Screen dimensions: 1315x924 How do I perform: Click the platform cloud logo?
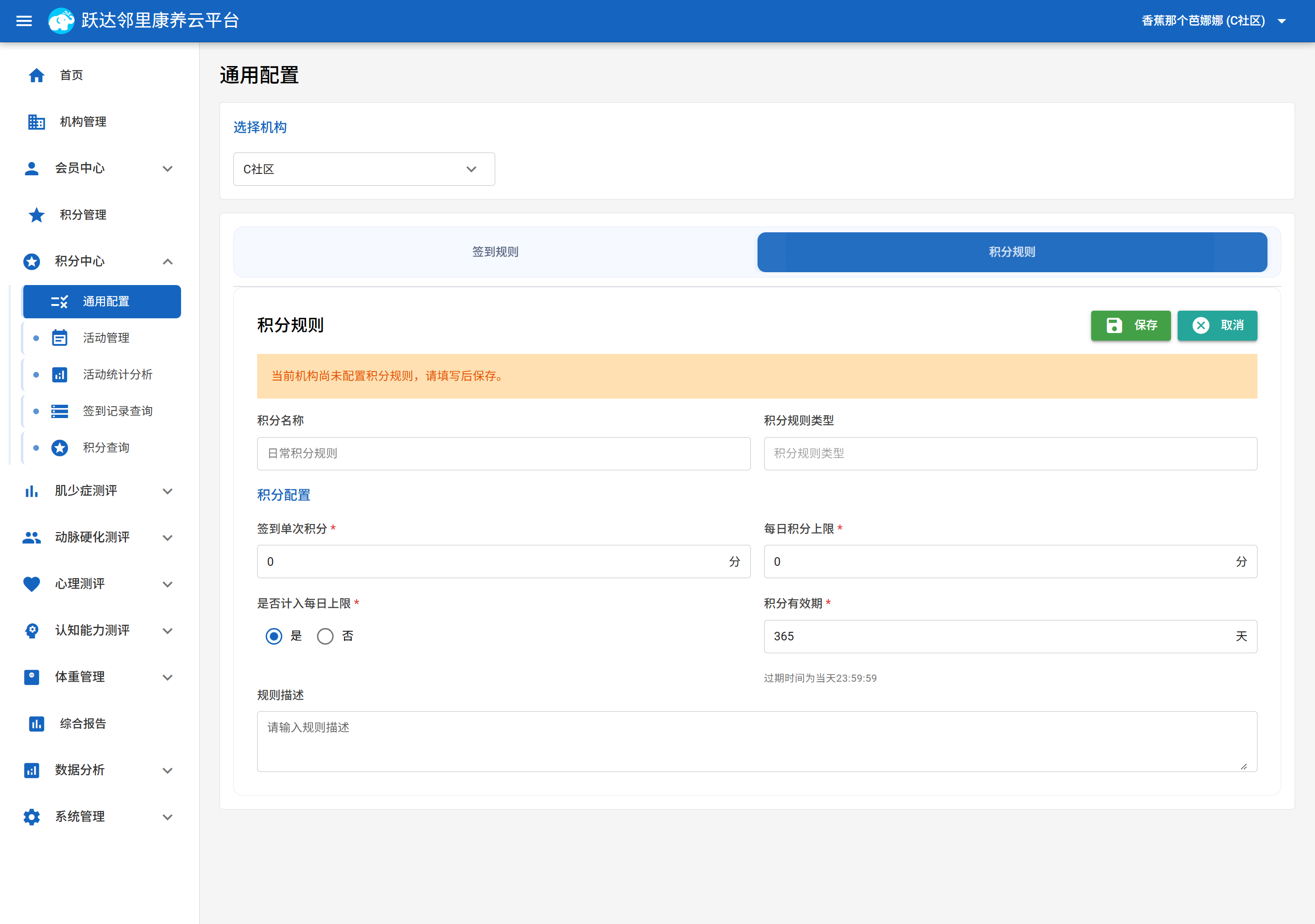pos(61,21)
